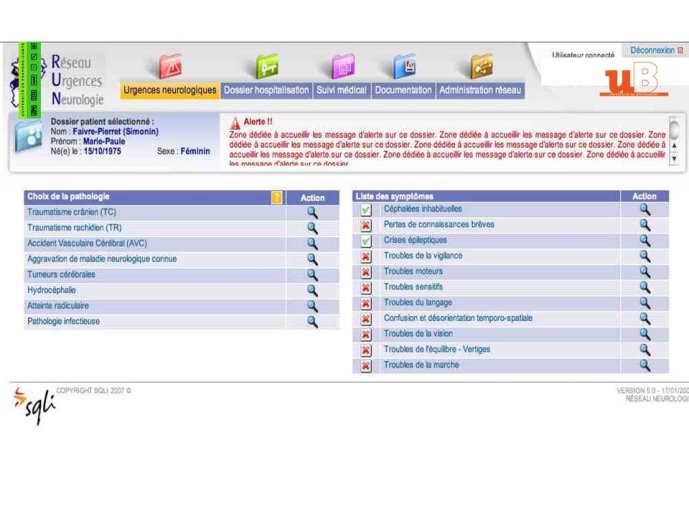Screen dimensions: 689x517
Task: Click the Tumeurs cérébrales row text
Action: [61, 275]
